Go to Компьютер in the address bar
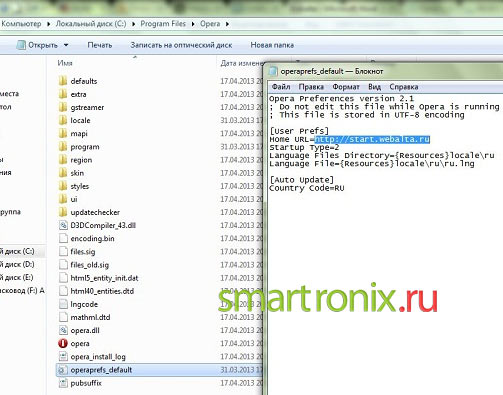The image size is (503, 395). click(21, 24)
